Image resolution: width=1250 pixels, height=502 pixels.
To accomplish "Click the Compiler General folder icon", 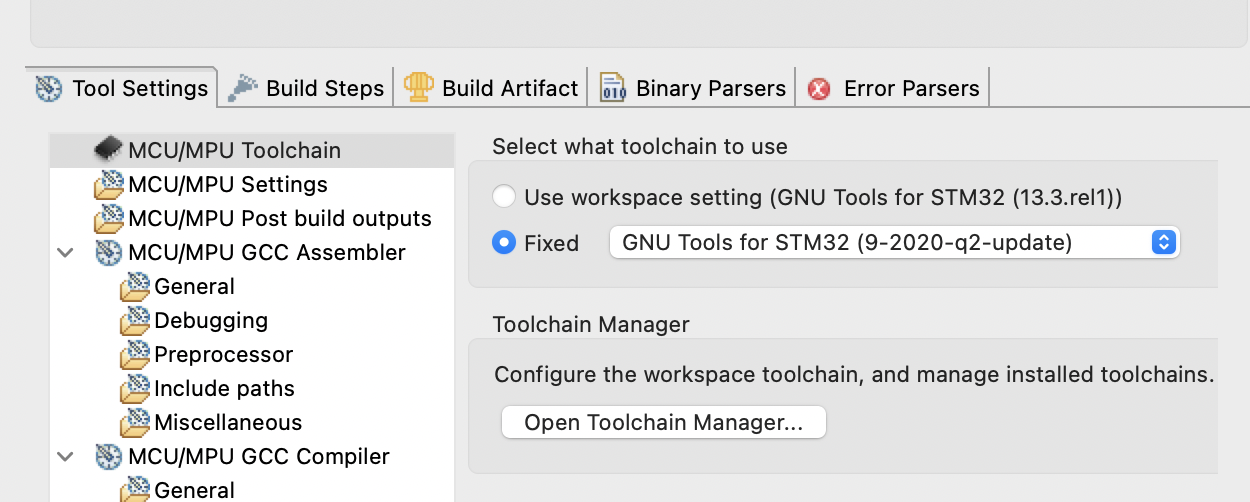I will tap(135, 490).
